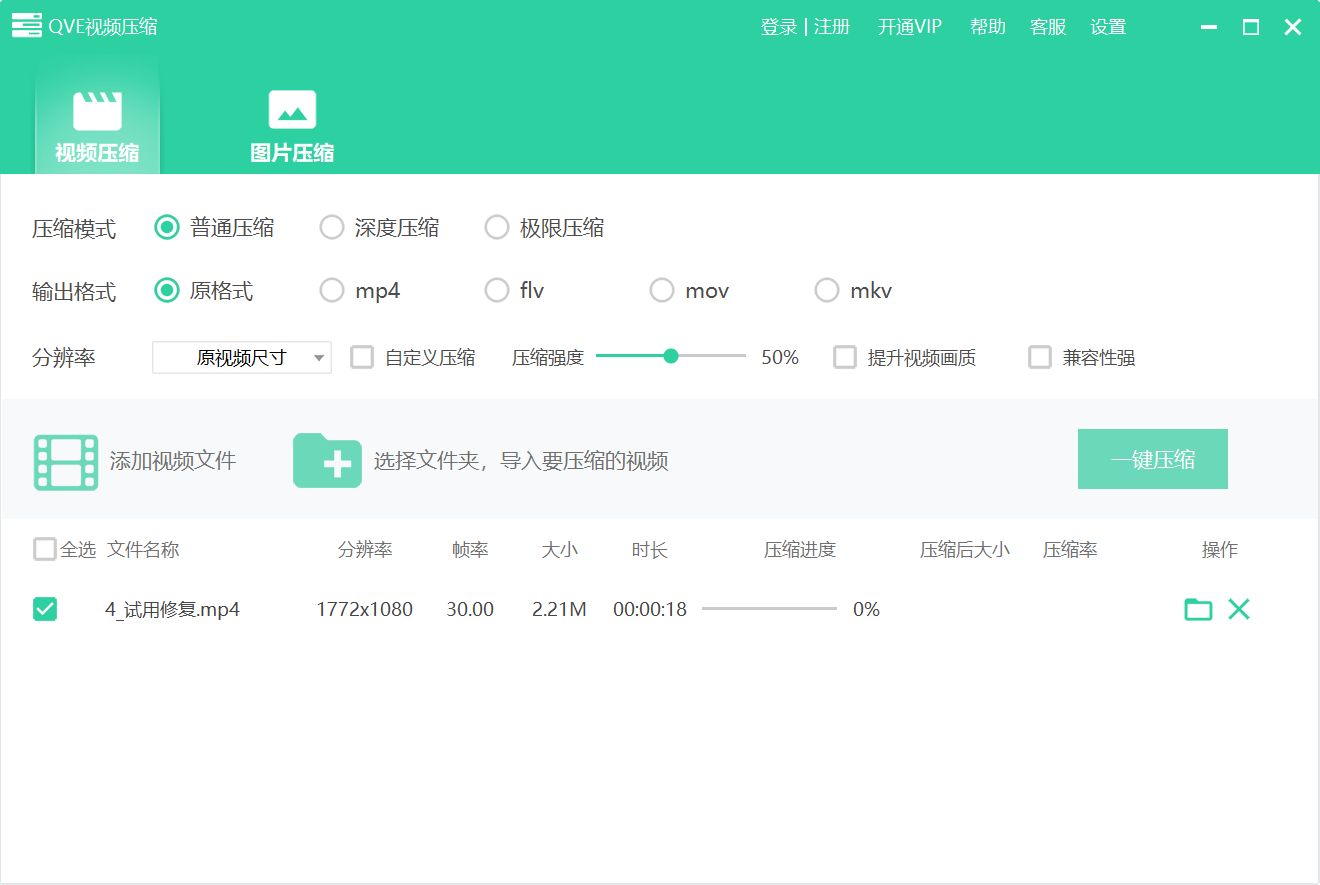Open the 客服 menu

pyautogui.click(x=1048, y=27)
